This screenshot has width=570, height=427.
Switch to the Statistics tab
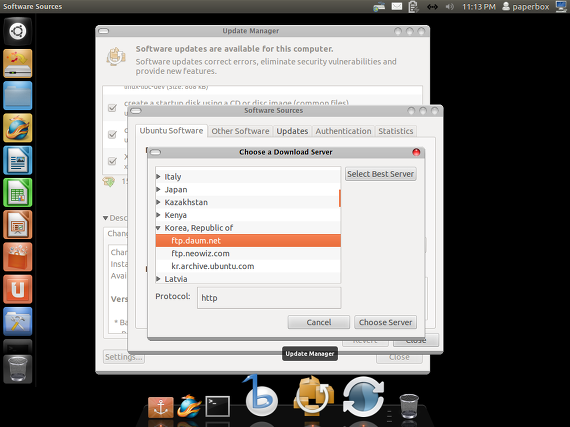396,131
